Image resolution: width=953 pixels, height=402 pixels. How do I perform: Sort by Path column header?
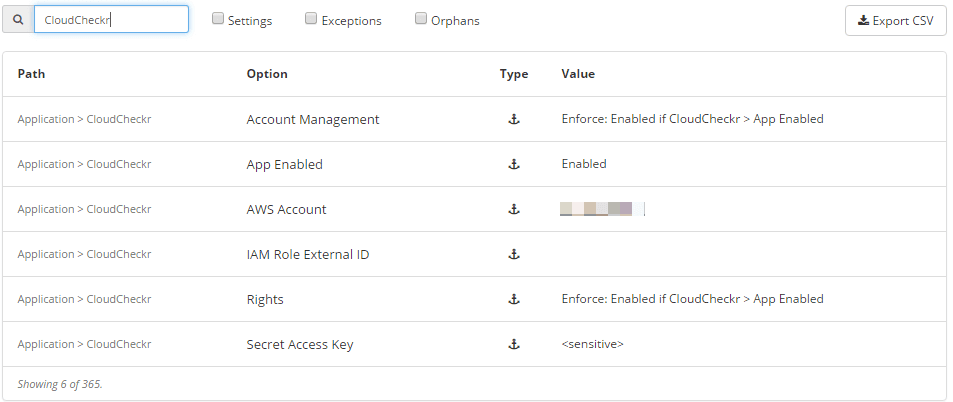click(31, 74)
